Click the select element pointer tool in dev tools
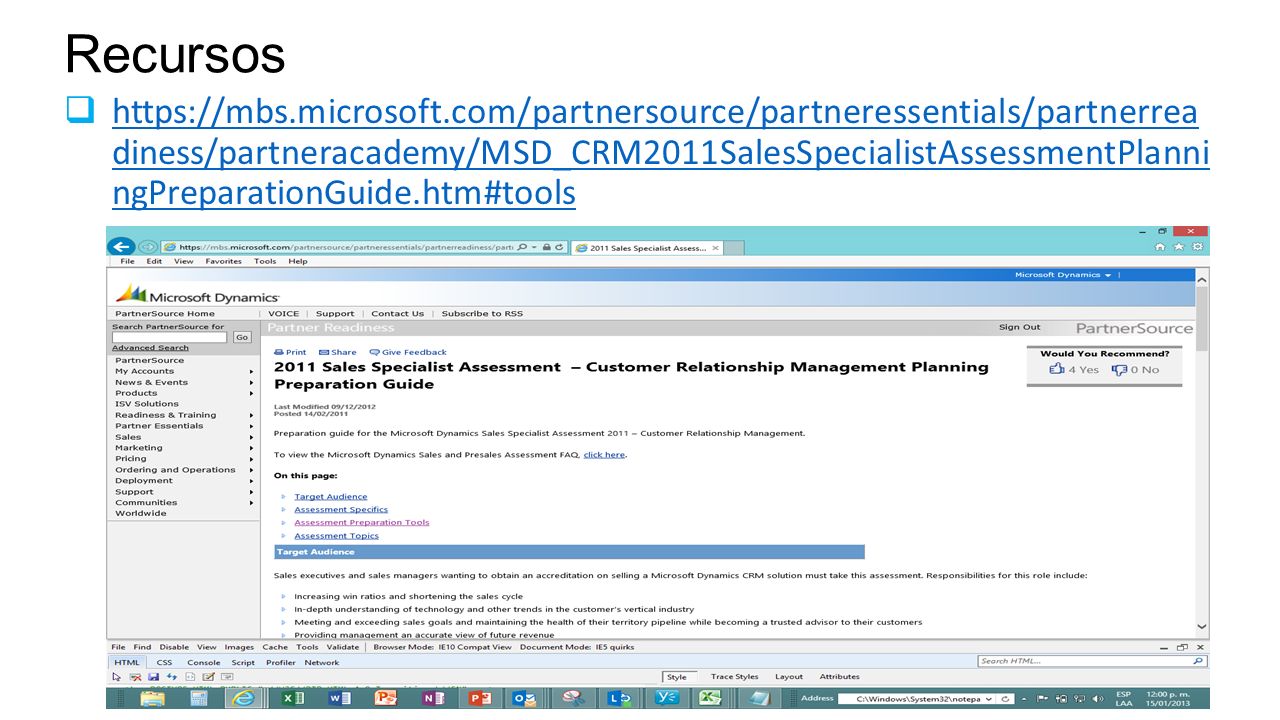Screen dimensions: 1280x720 tap(117, 677)
